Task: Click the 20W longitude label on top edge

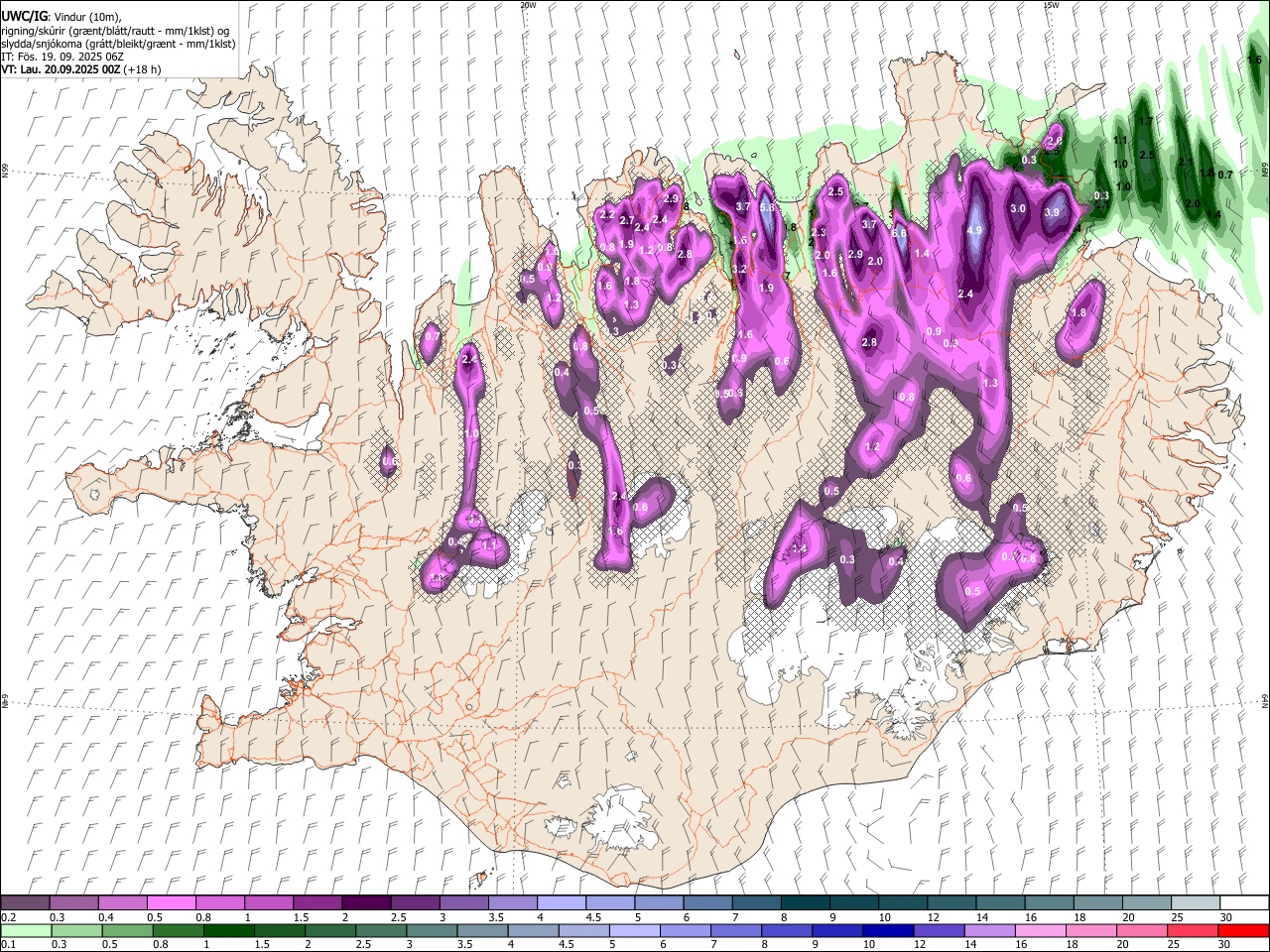Action: [x=528, y=5]
